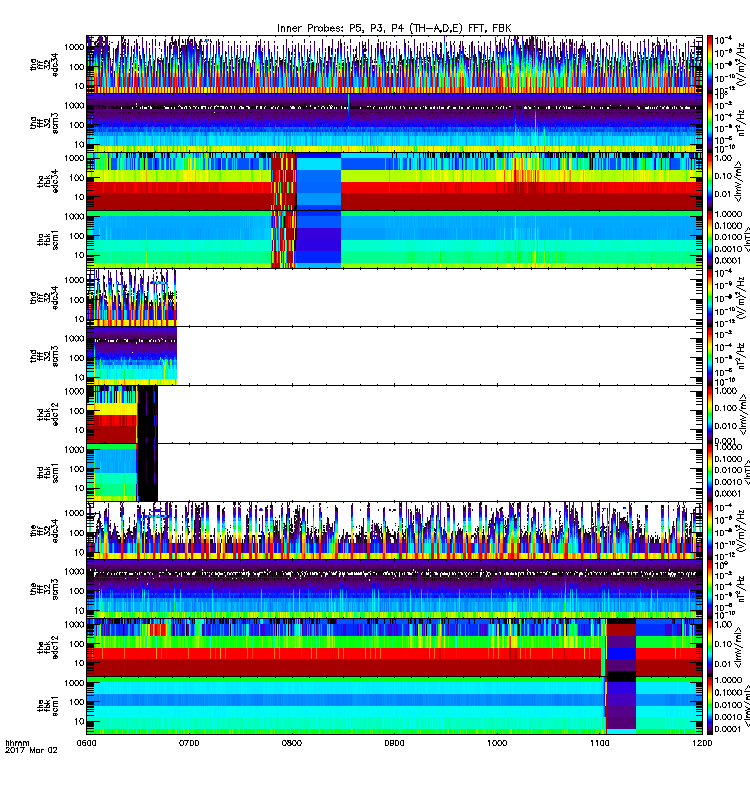The image size is (750, 800).
Task: Click the 0700 time axis label
Action: pyautogui.click(x=189, y=743)
